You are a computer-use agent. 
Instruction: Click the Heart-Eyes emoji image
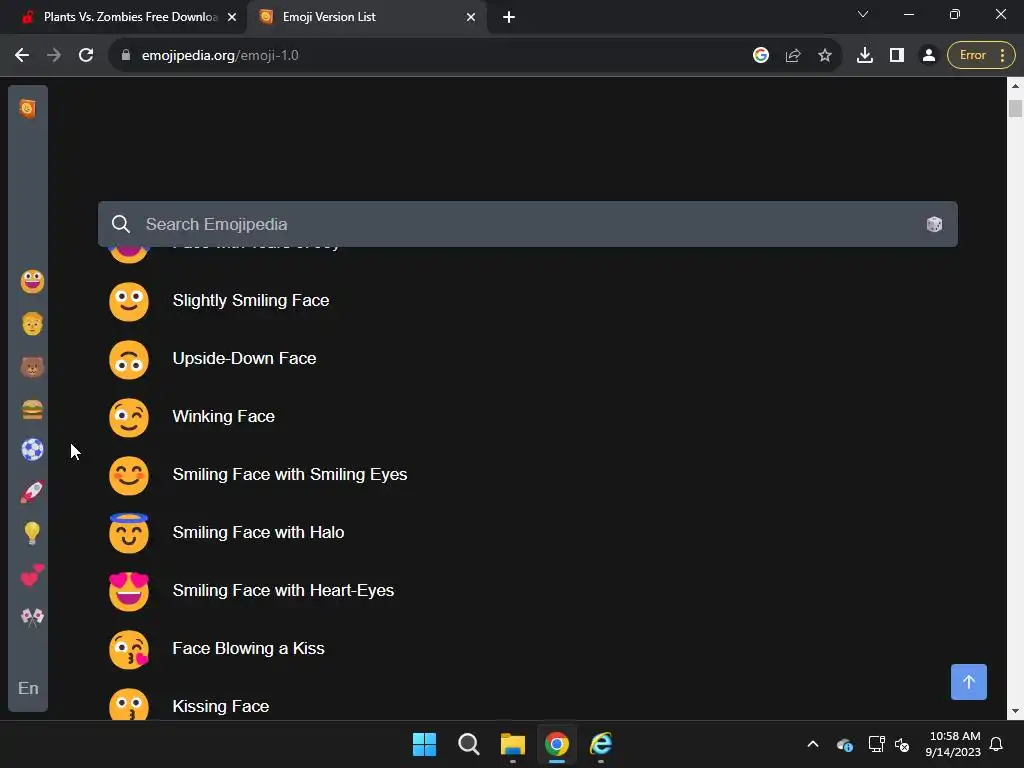coord(129,592)
